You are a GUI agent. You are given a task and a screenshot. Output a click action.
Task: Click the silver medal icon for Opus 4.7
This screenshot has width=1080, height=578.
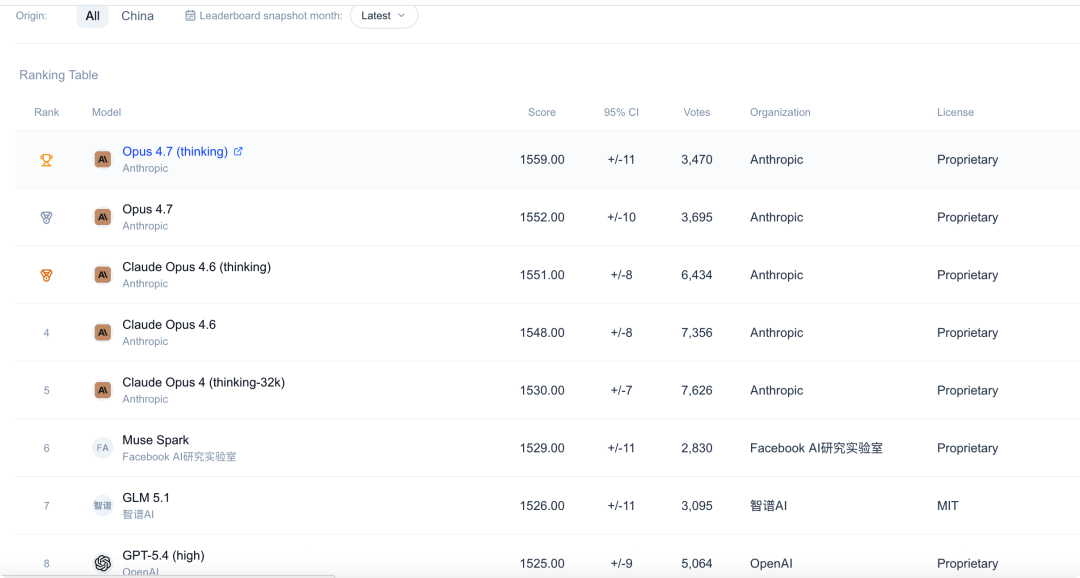[46, 218]
